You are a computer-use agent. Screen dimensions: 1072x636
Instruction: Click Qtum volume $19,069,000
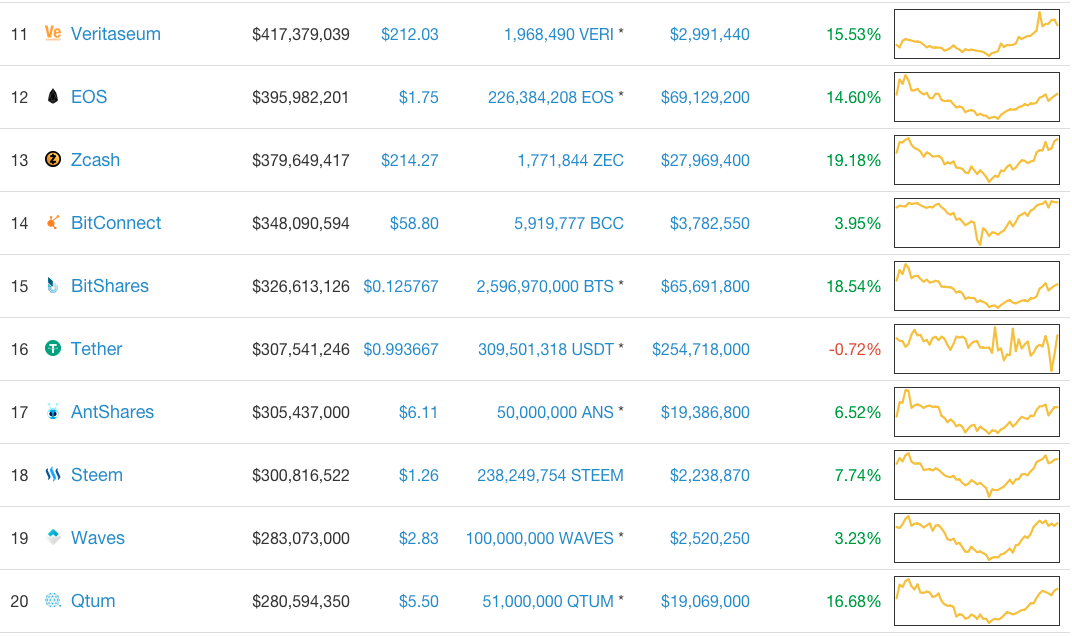pos(705,600)
